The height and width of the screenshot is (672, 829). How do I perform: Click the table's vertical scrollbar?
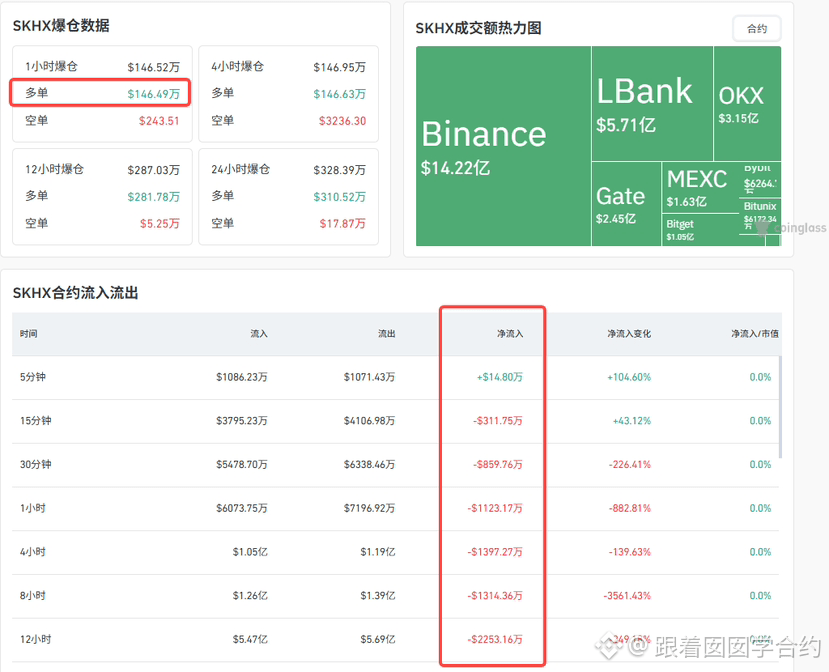point(780,407)
